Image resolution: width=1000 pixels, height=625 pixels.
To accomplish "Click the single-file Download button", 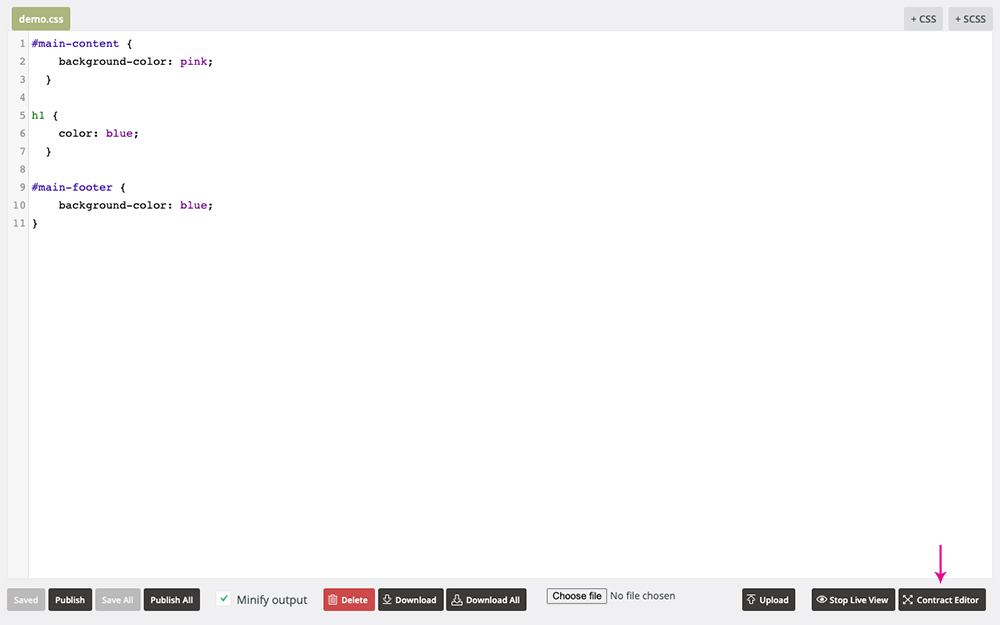I will (x=410, y=599).
